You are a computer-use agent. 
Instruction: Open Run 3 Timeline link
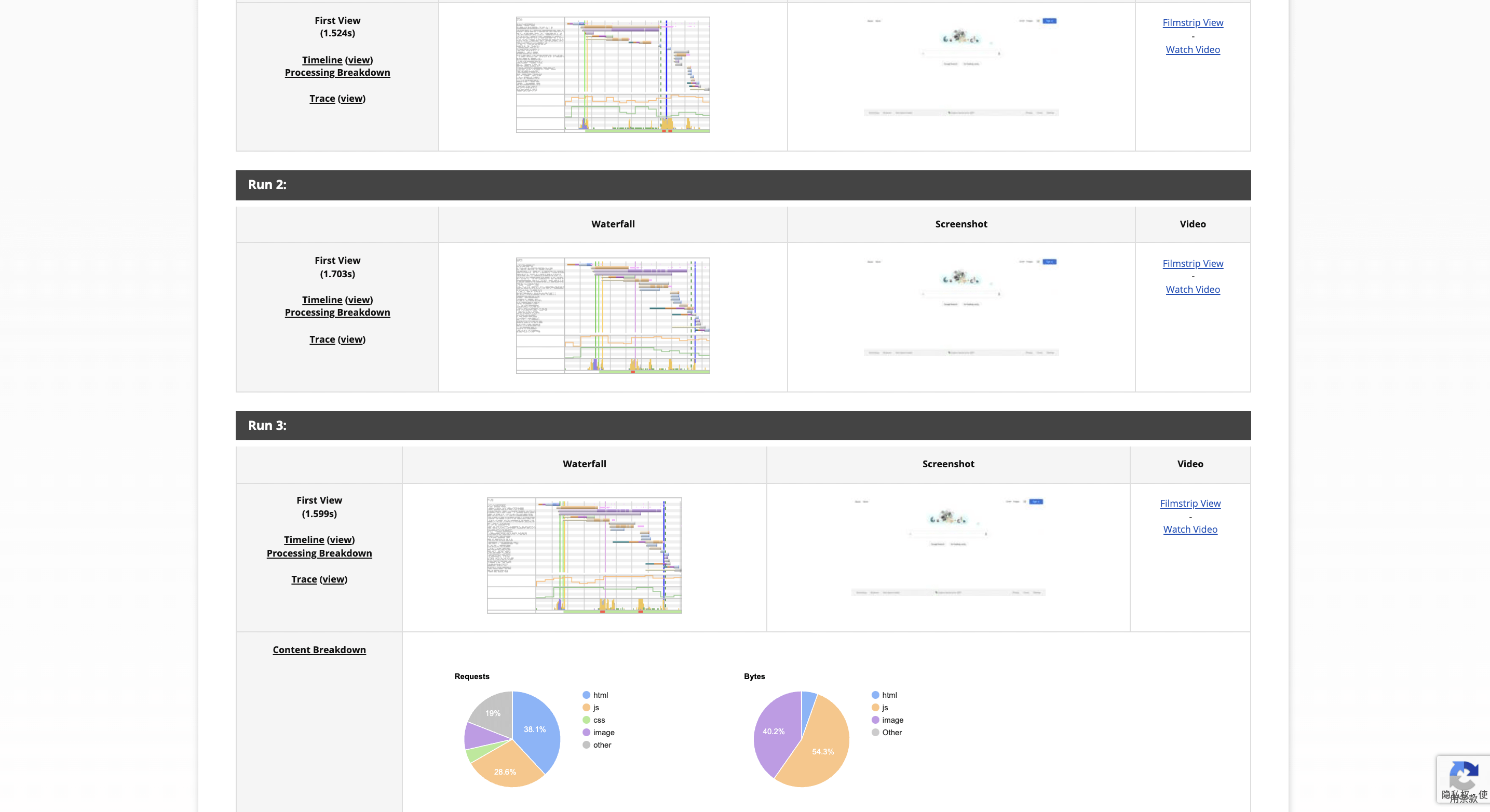304,540
